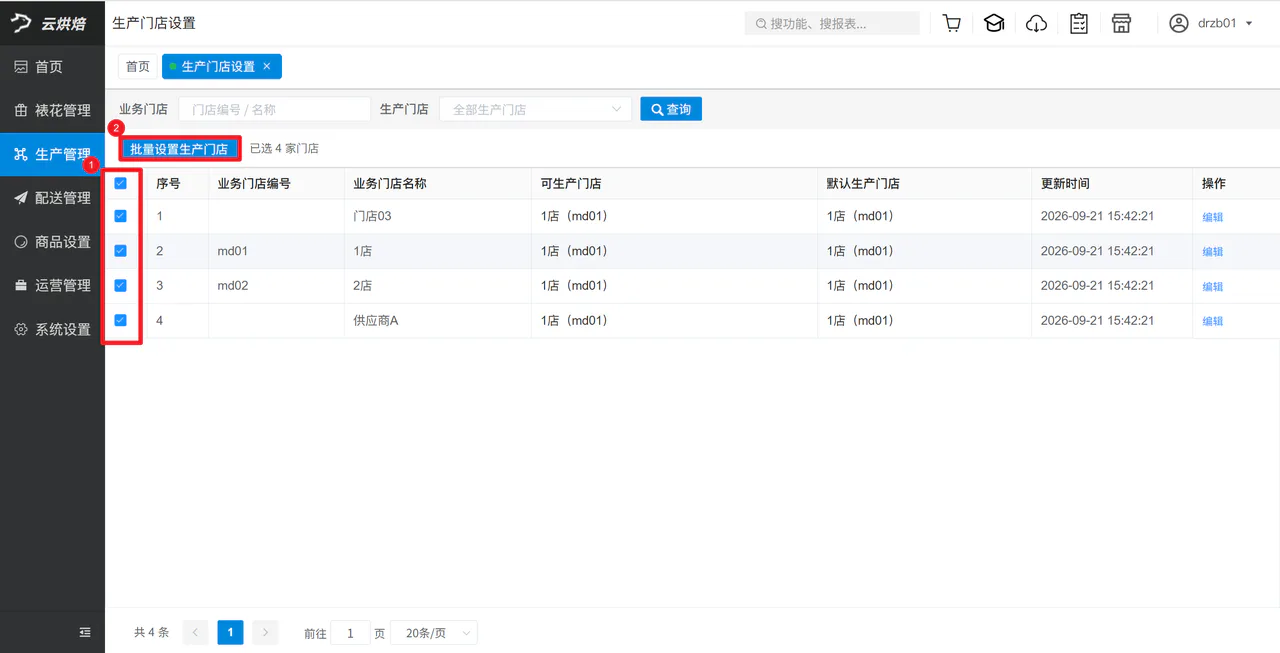1280x653 pixels.
Task: Uncheck the checkbox for 2店 row
Action: point(120,285)
